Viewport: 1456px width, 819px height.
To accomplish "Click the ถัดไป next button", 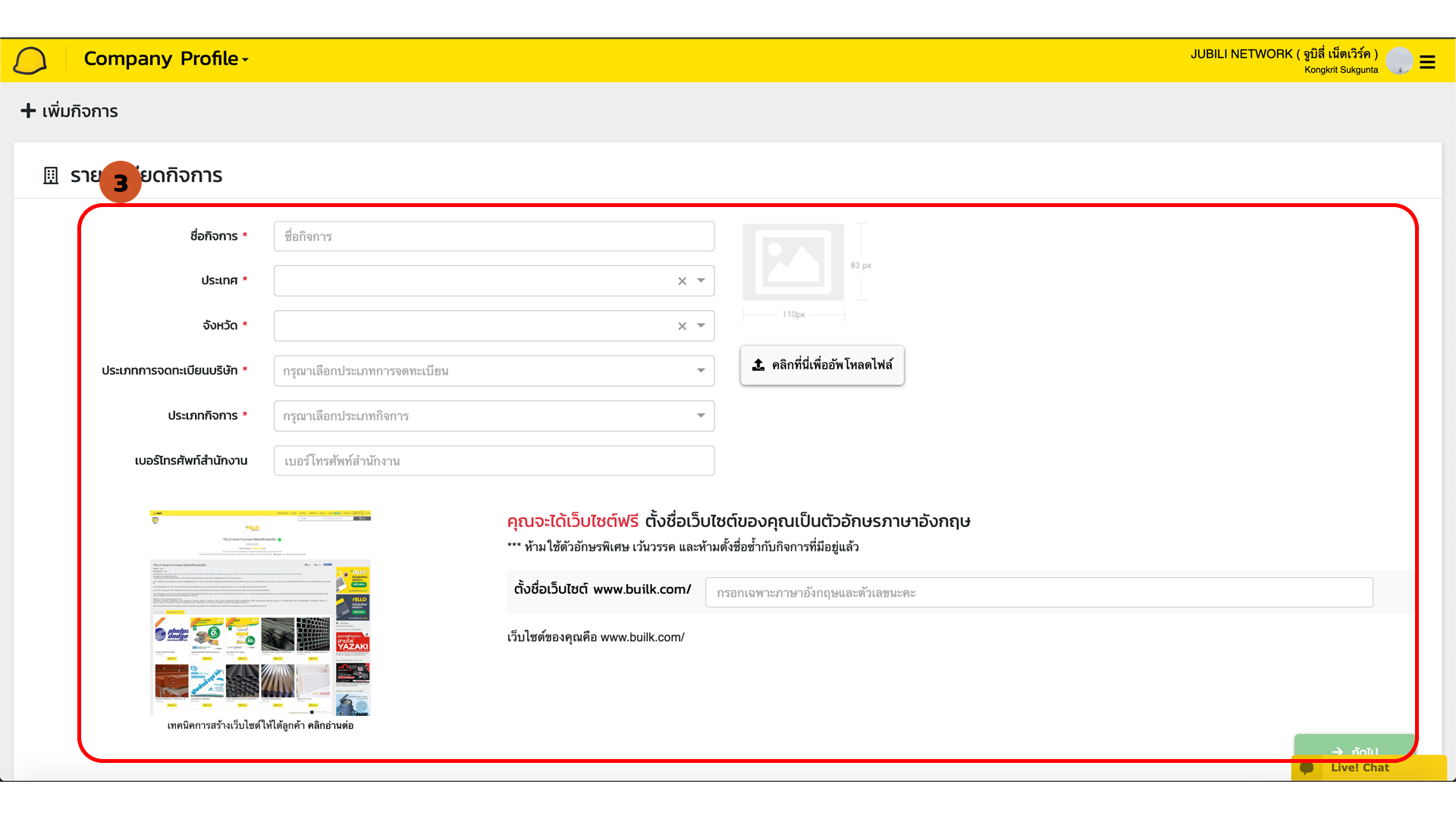I will [x=1354, y=745].
